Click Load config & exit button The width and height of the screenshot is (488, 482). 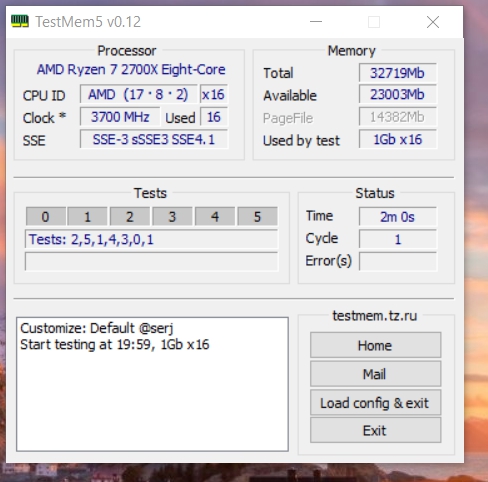[375, 403]
